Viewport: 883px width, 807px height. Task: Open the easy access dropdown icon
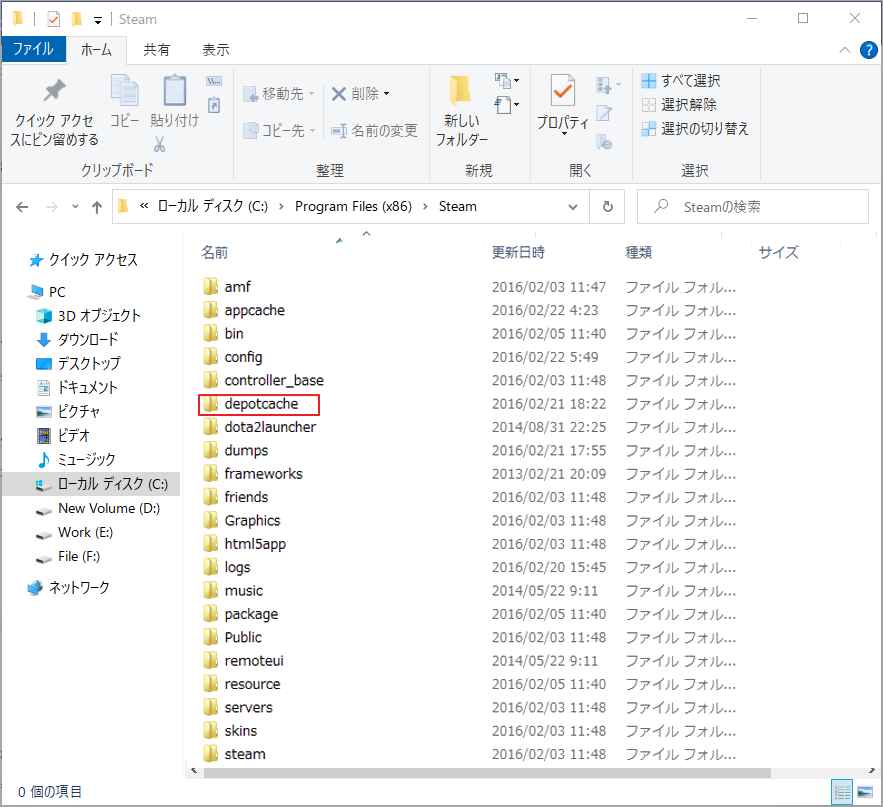click(506, 105)
